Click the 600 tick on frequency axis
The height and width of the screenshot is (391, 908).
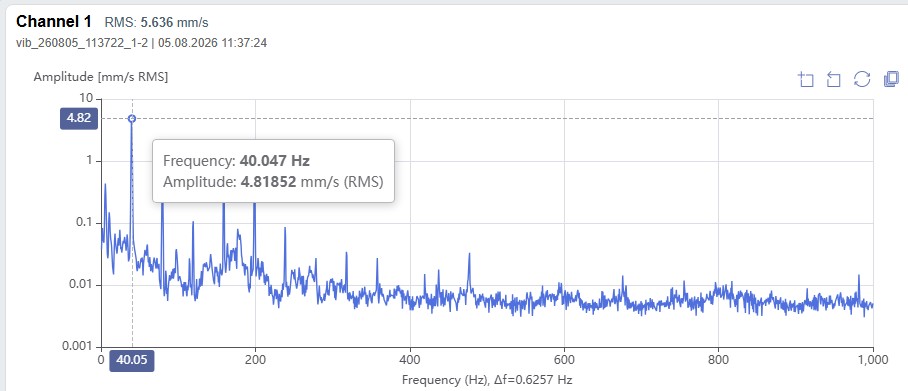click(x=564, y=359)
